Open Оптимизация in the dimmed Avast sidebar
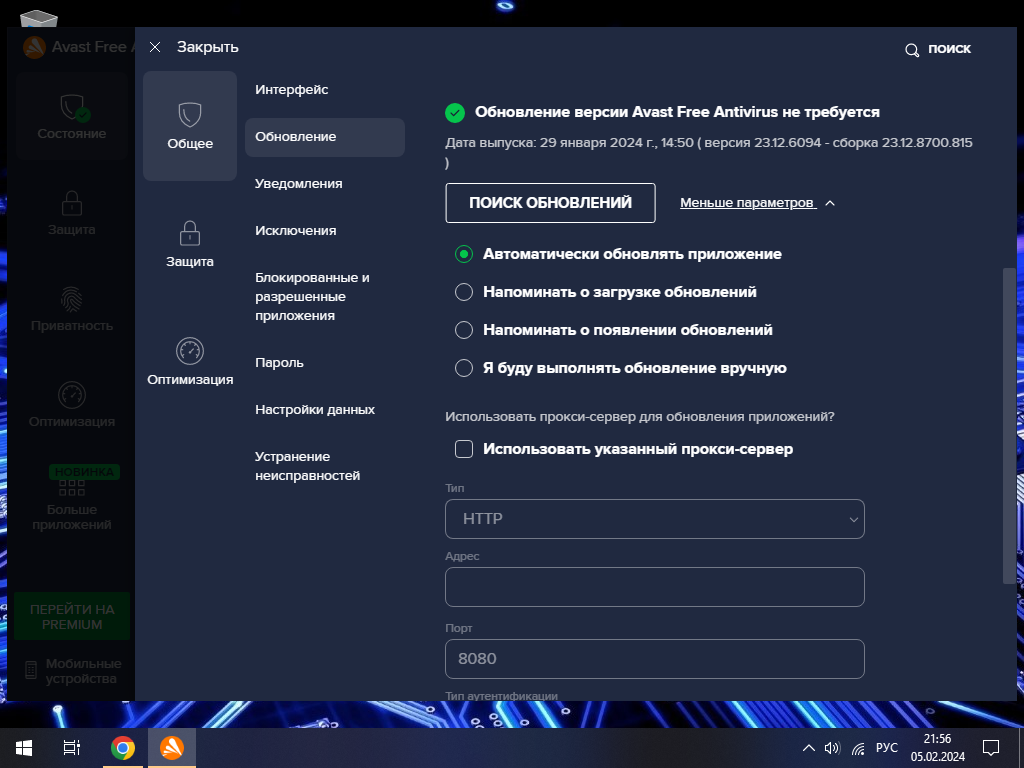 coord(72,405)
